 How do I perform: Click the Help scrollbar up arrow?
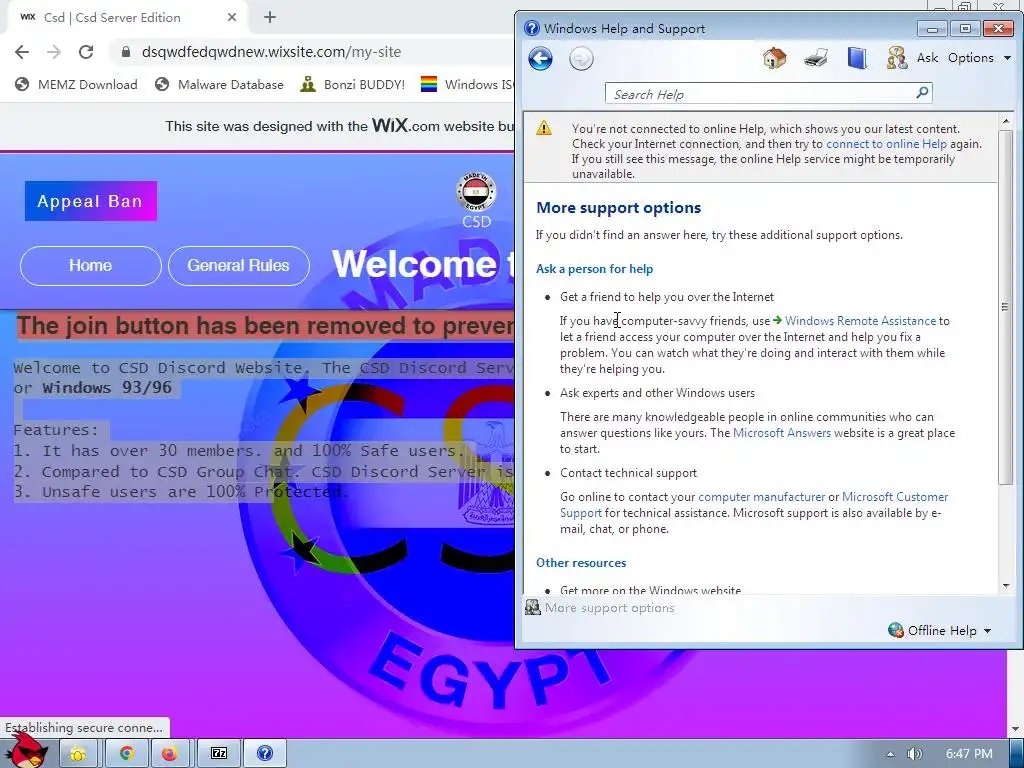pyautogui.click(x=1006, y=121)
